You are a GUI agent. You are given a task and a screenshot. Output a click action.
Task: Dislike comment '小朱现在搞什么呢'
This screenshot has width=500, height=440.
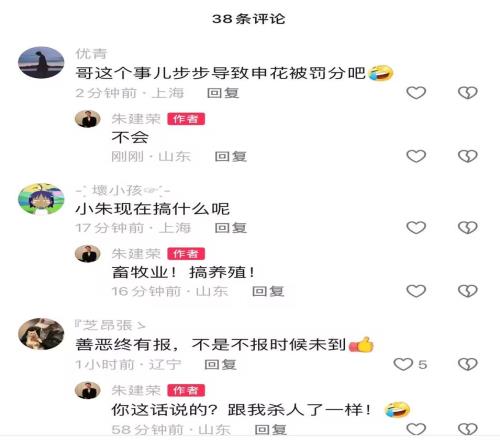[468, 228]
